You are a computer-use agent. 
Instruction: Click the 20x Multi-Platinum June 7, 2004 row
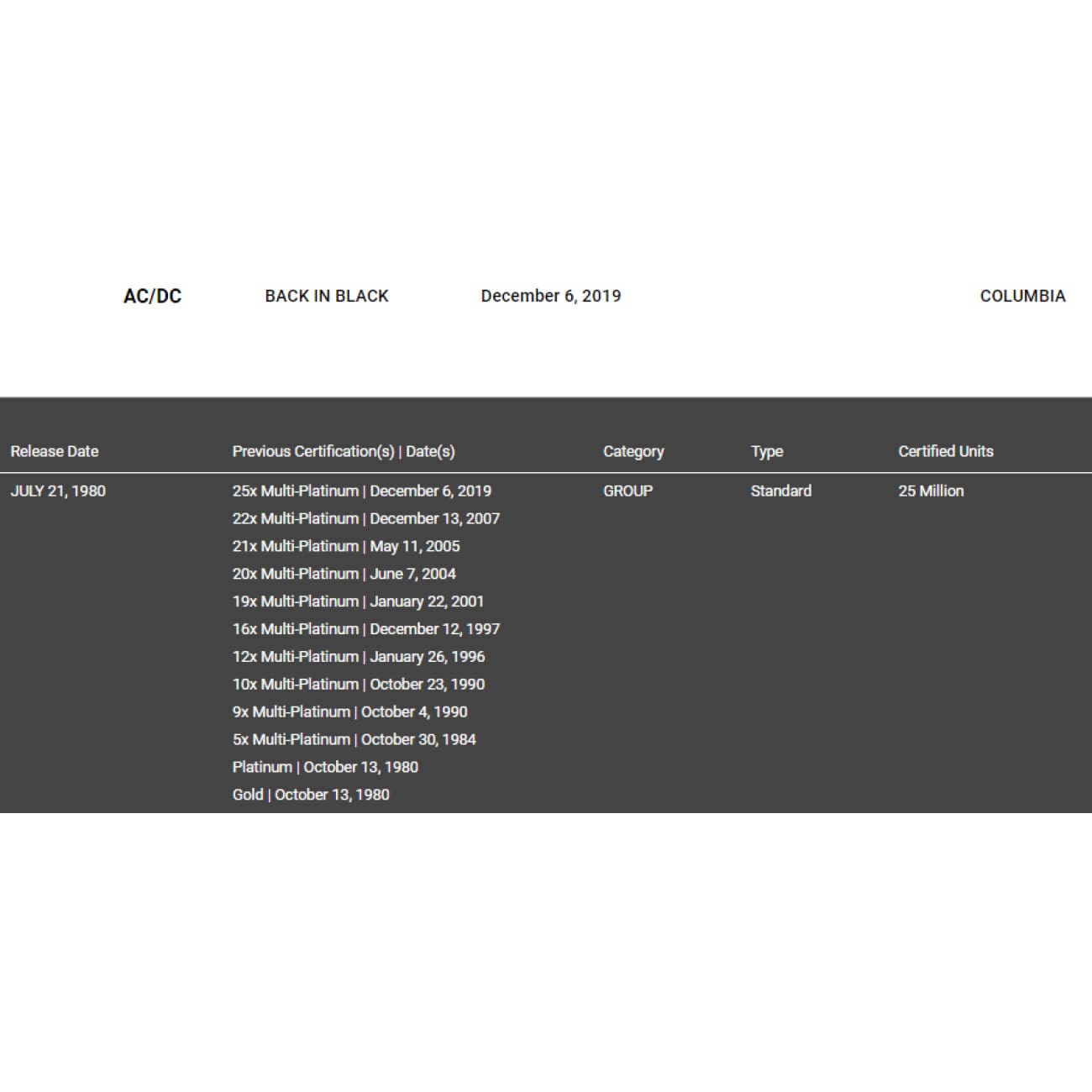coord(344,574)
